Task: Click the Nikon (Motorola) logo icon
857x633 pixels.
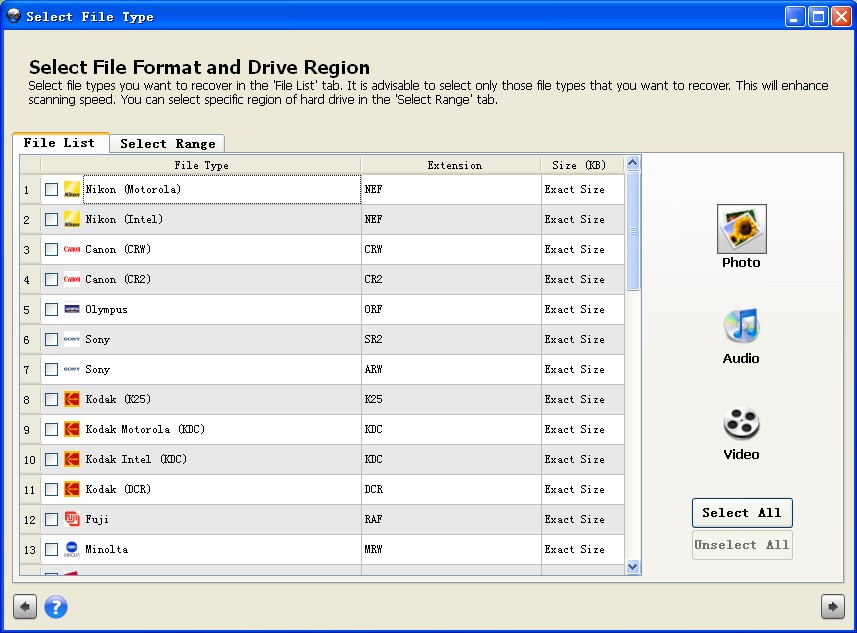Action: [72, 190]
